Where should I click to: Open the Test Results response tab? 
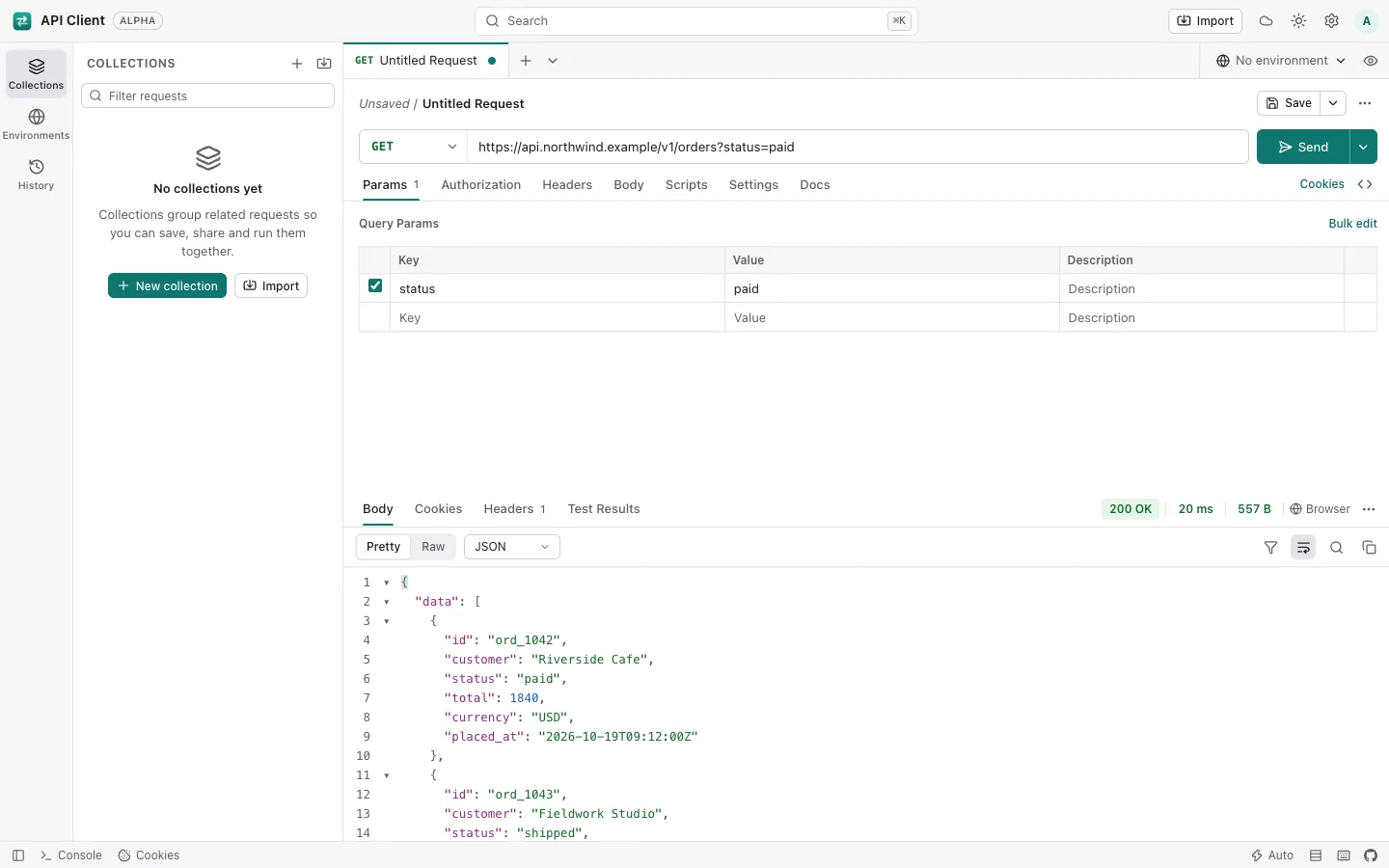[604, 509]
